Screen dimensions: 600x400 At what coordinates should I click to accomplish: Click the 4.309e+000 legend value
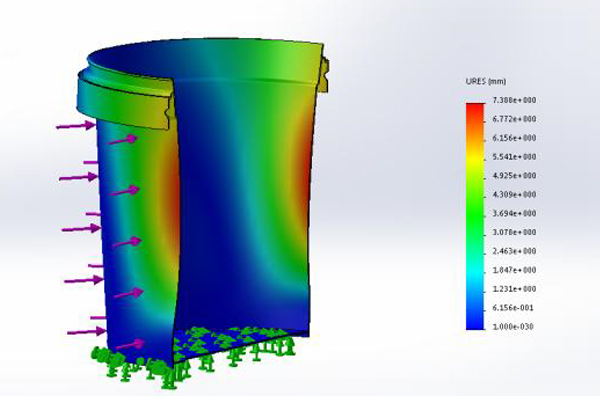[x=515, y=195]
